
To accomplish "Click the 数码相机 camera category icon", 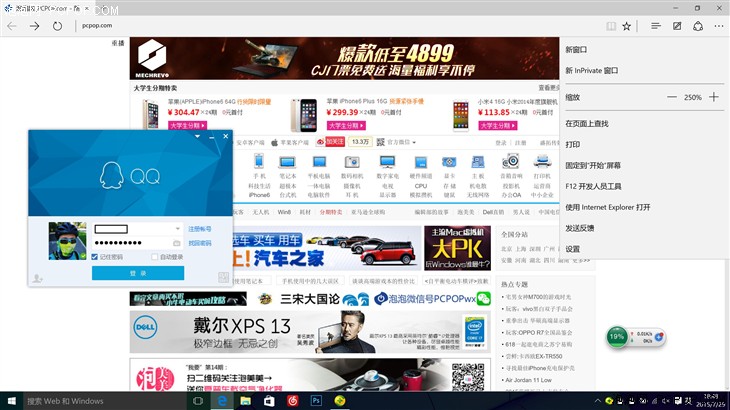I will (x=352, y=162).
